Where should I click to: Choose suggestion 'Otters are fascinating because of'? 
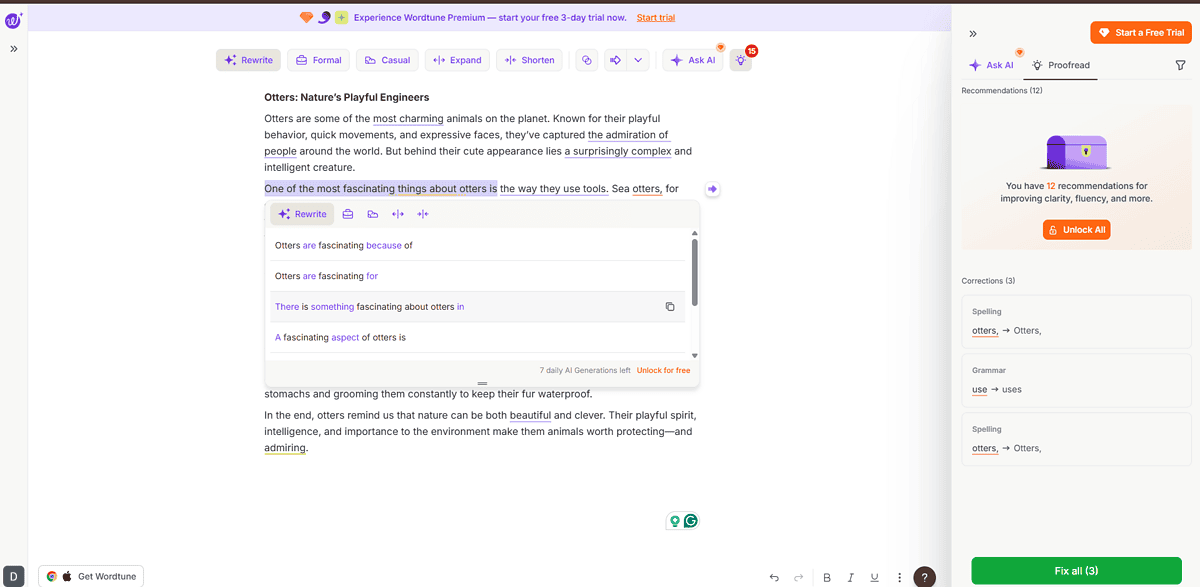[x=478, y=245]
